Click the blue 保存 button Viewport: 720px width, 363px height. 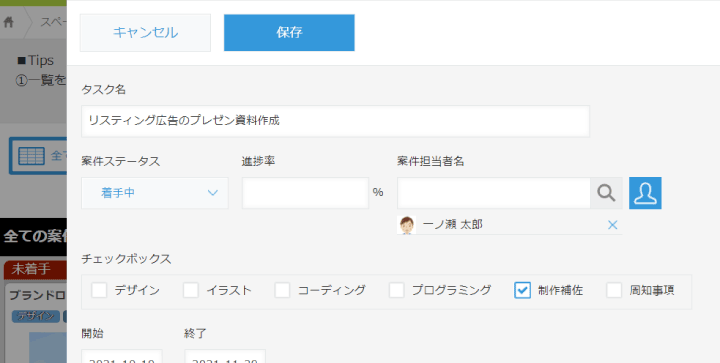(289, 33)
